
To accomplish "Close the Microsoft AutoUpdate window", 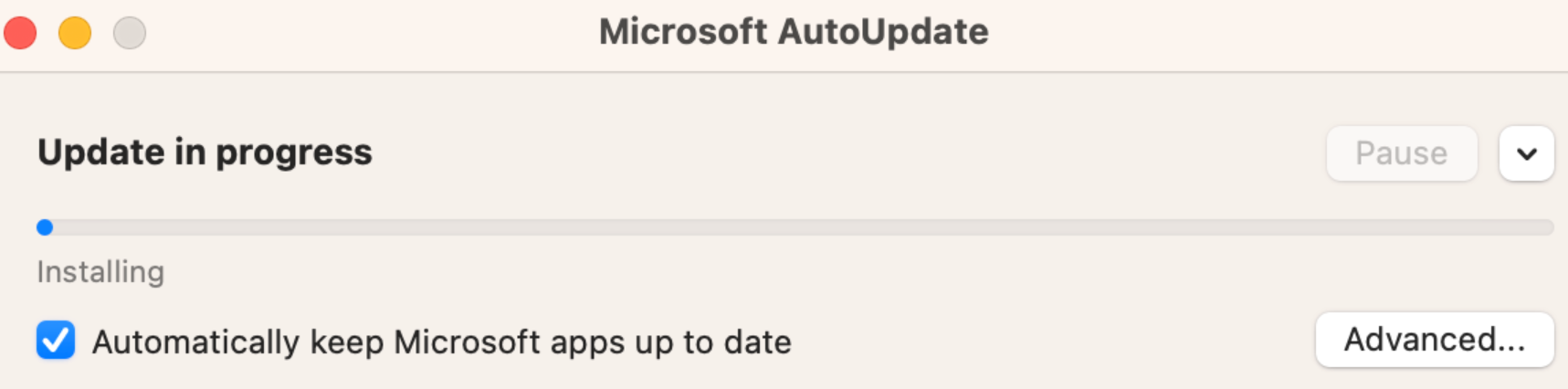I will pos(20,33).
